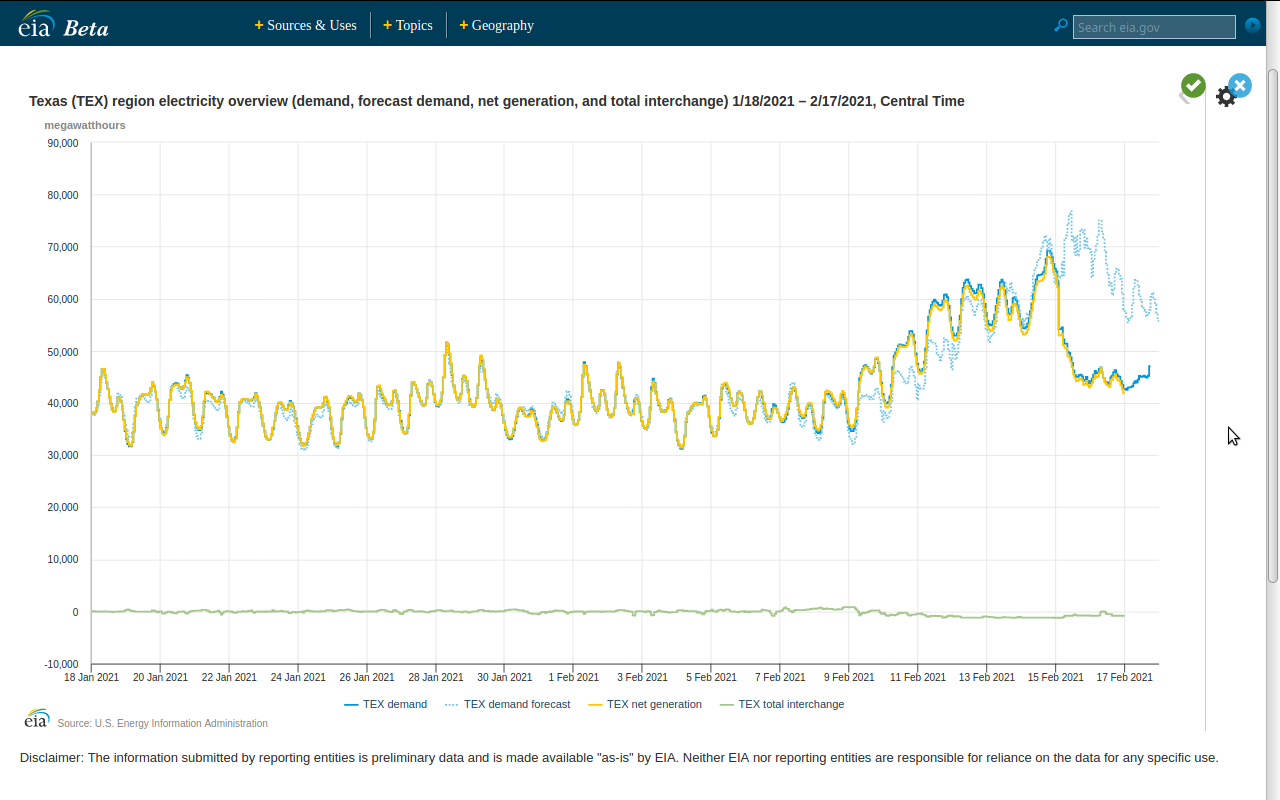Click the magnifying glass search icon

1061,26
